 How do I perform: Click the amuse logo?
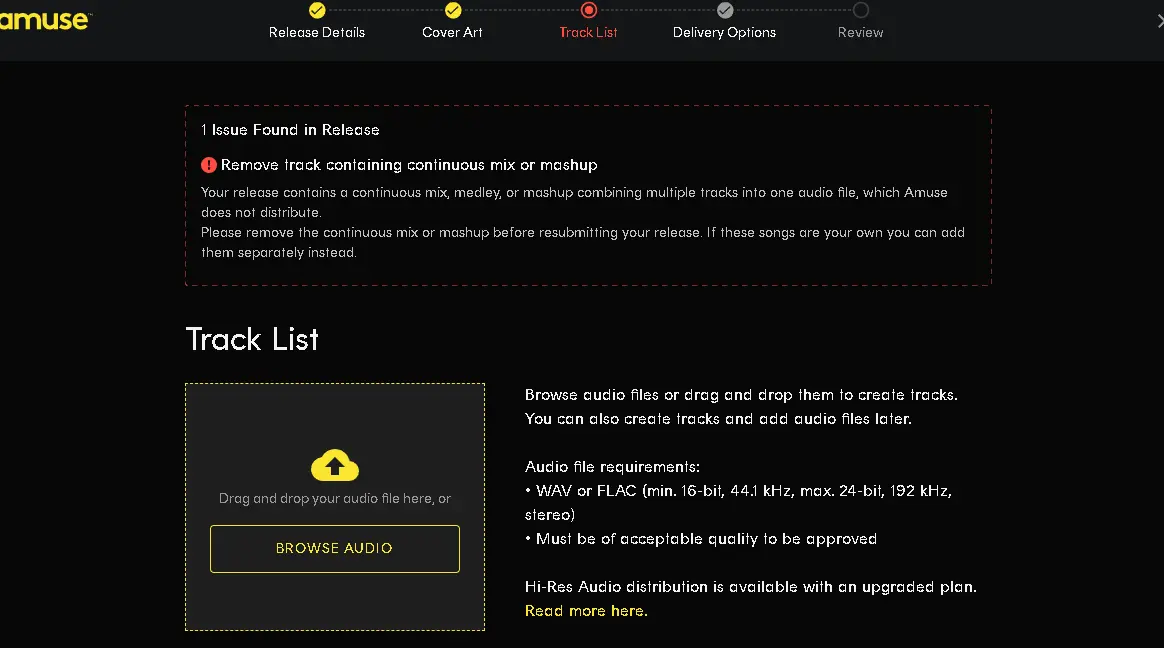coord(45,20)
